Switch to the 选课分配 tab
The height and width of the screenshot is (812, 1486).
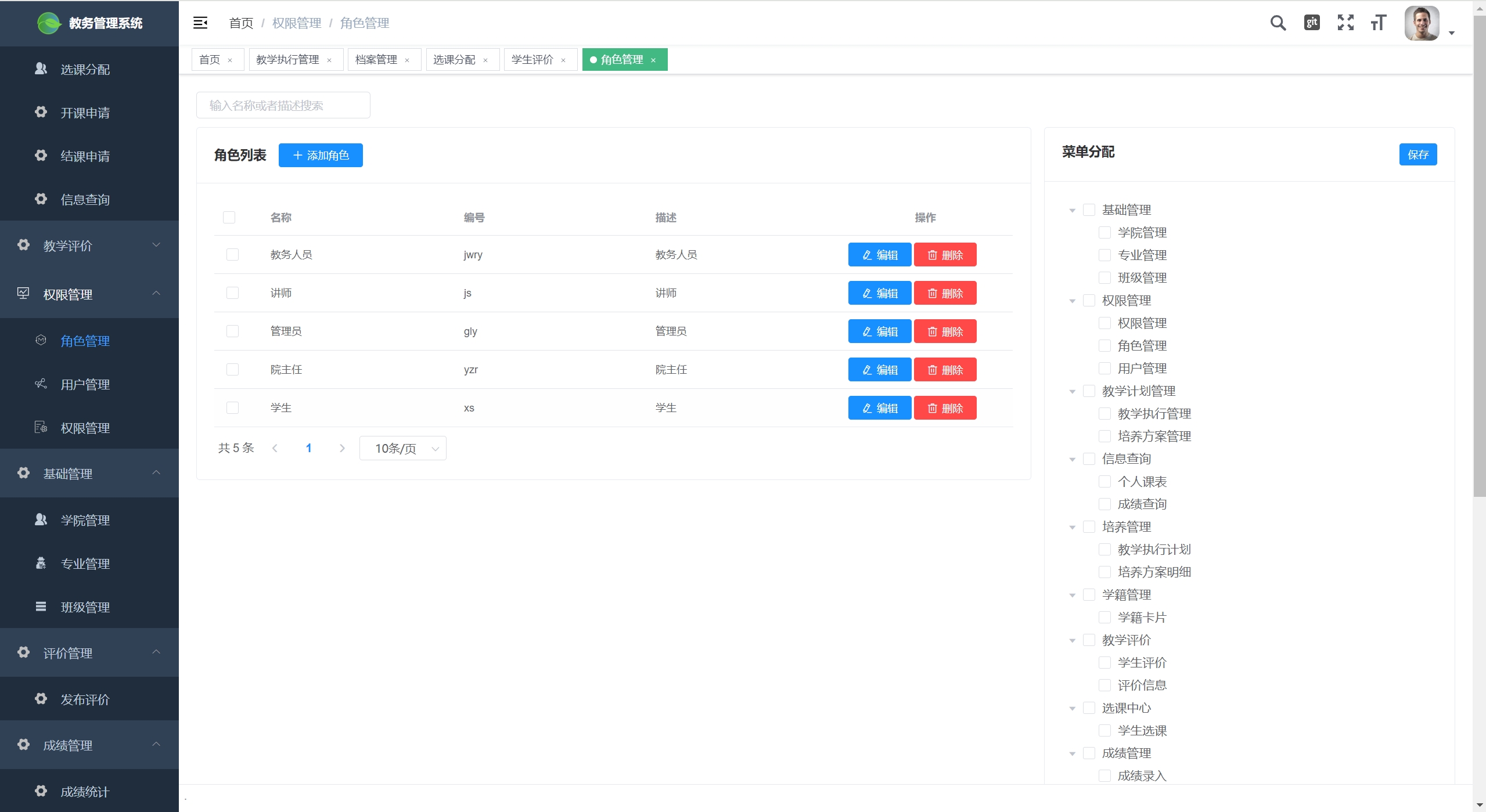[454, 60]
